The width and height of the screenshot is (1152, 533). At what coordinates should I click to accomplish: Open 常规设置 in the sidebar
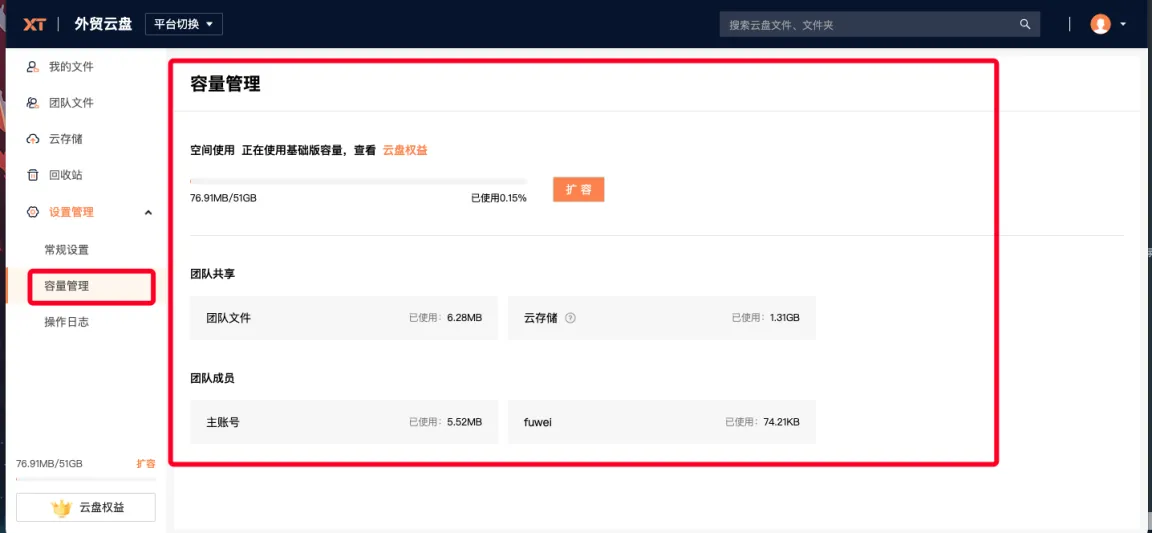point(67,250)
